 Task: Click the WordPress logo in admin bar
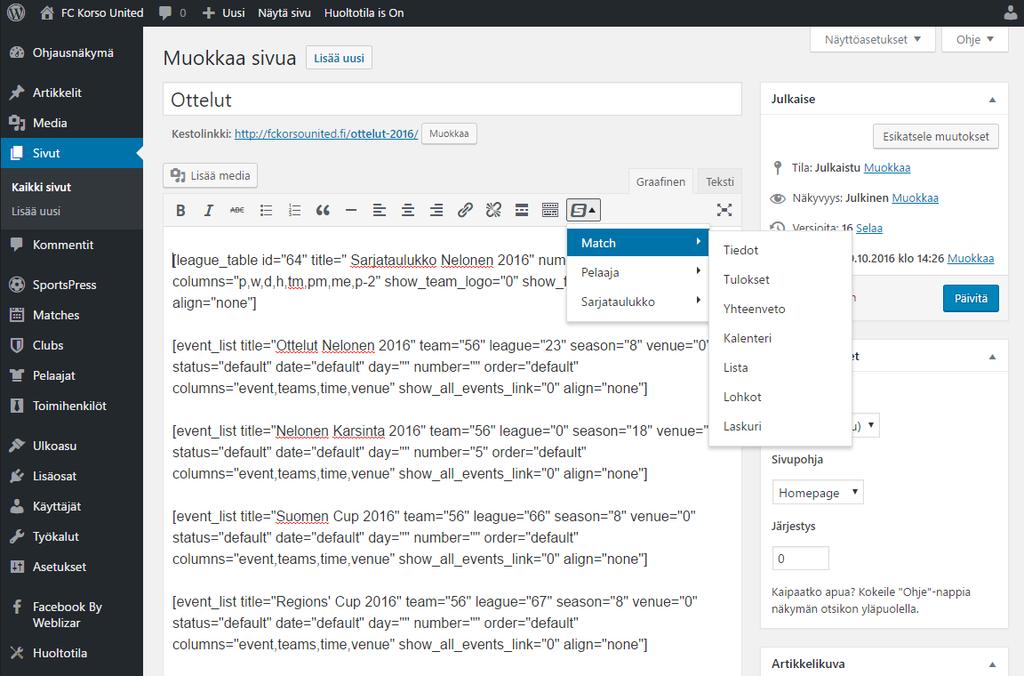(x=16, y=12)
